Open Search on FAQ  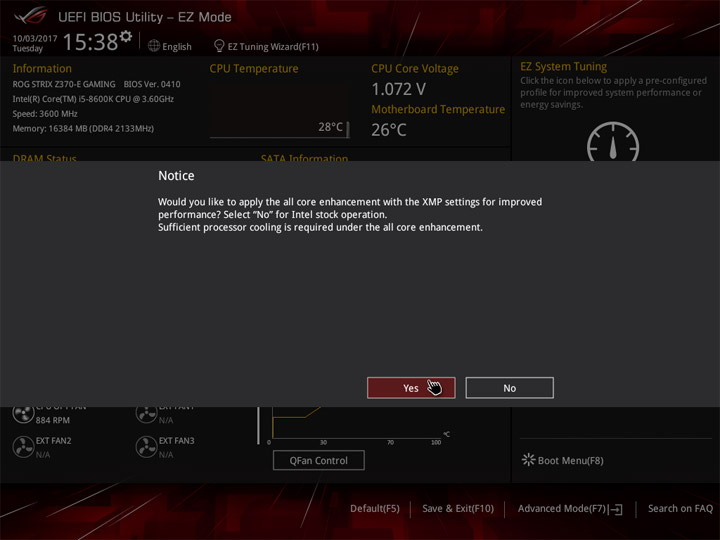tap(680, 508)
